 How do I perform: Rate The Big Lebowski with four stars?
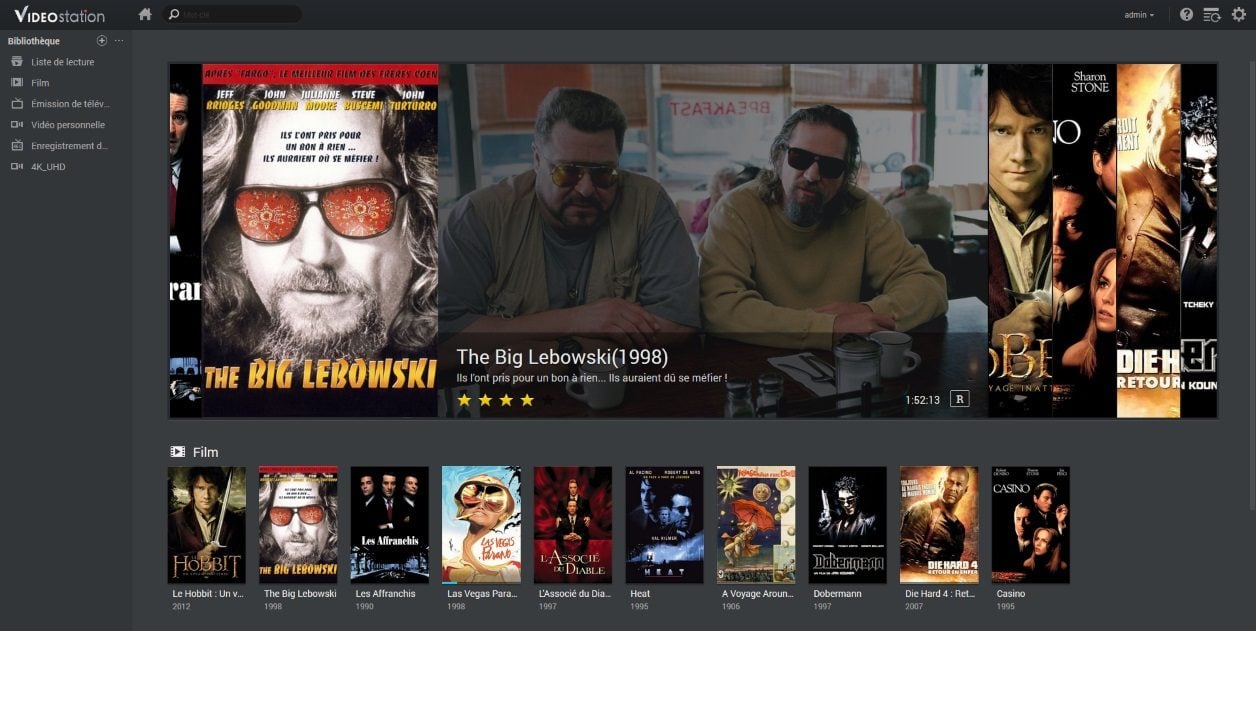527,400
